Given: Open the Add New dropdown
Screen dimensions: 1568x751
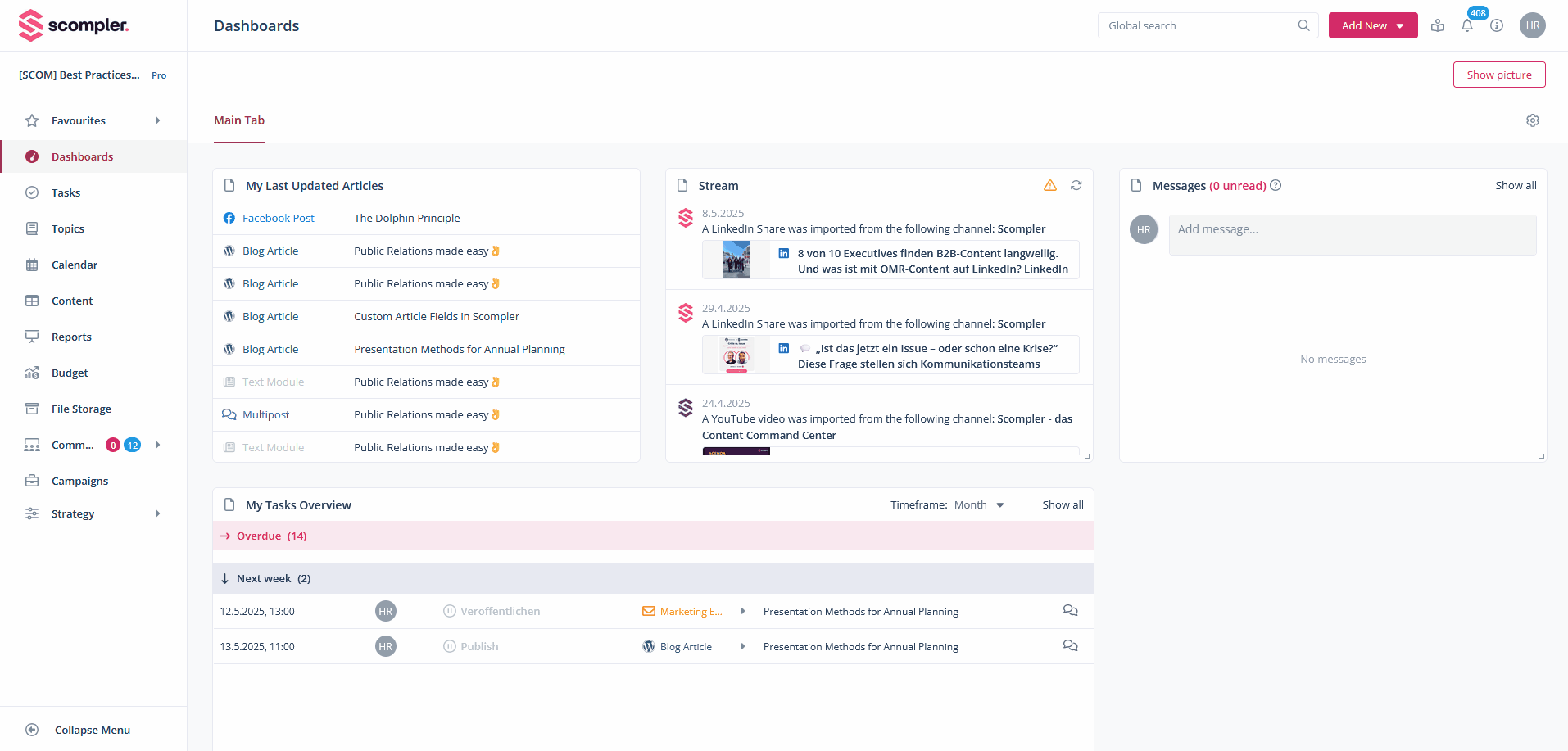Looking at the screenshot, I should (x=1372, y=25).
